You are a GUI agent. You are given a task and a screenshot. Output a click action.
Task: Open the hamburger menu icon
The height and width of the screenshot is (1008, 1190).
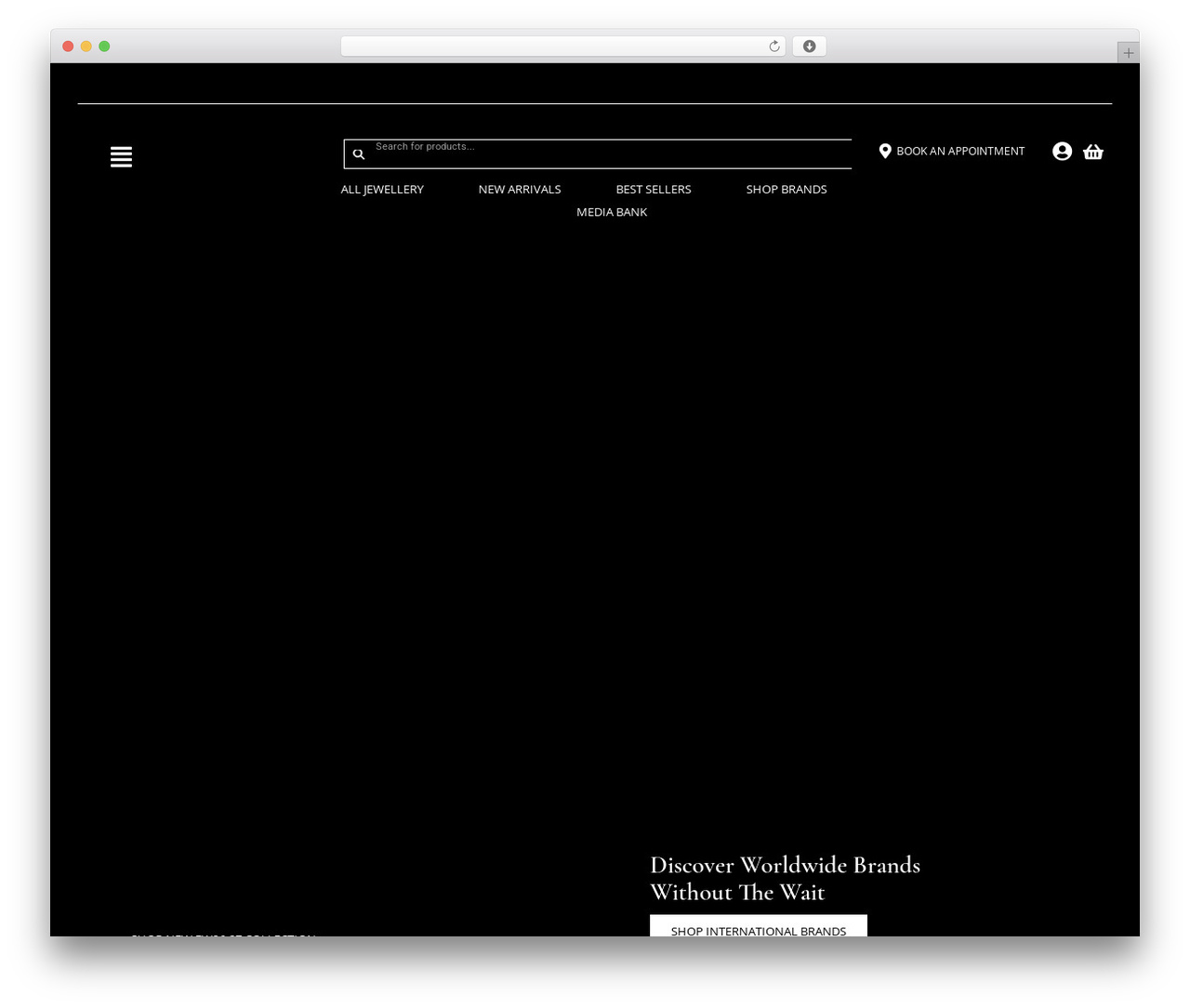121,157
